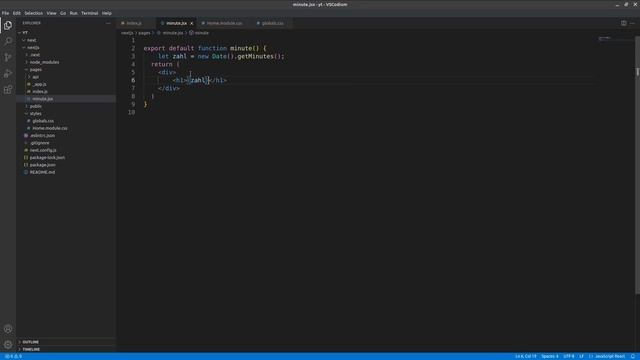
Task: Switch to the globals.css tab
Action: pos(272,23)
